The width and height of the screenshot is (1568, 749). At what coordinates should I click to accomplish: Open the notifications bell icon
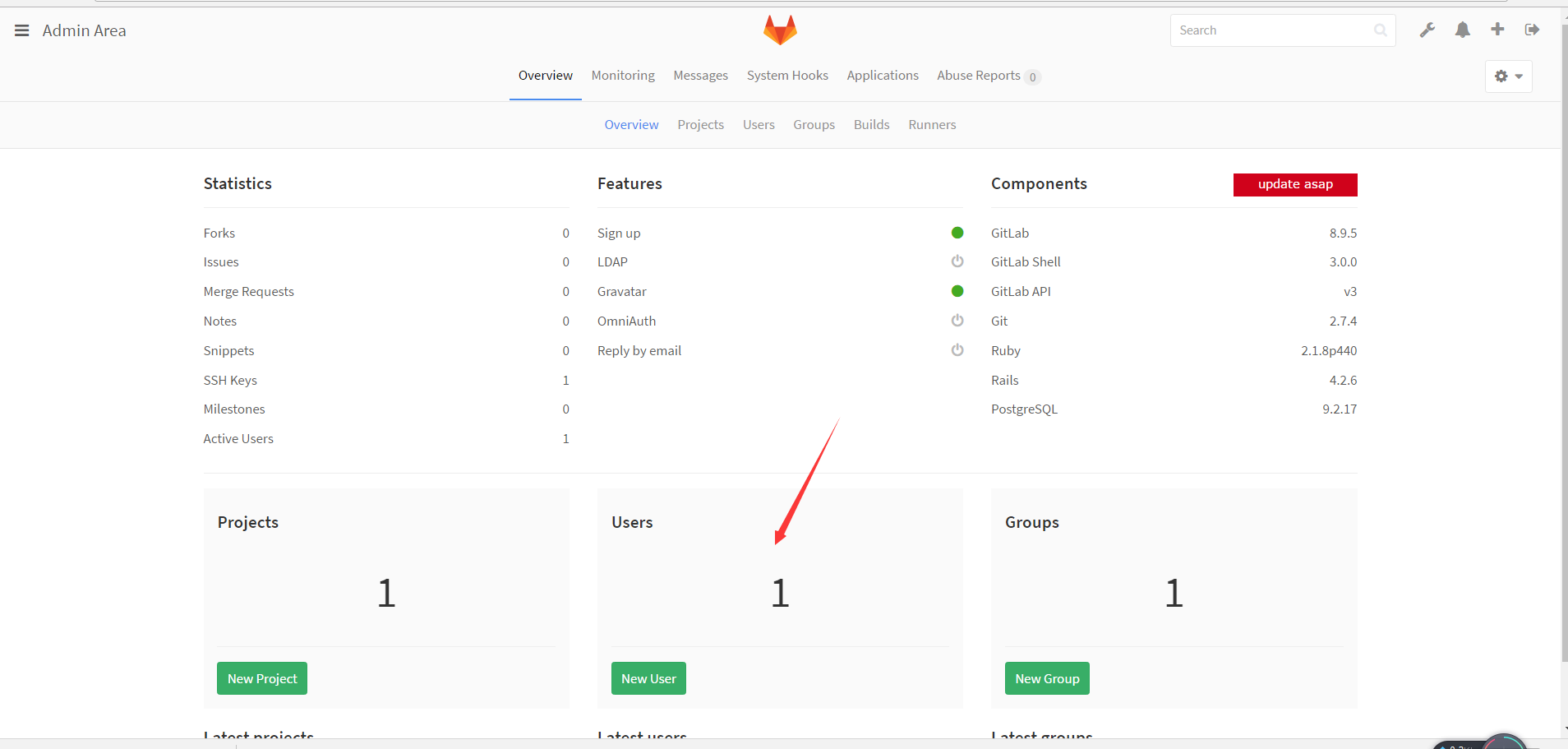[1462, 30]
